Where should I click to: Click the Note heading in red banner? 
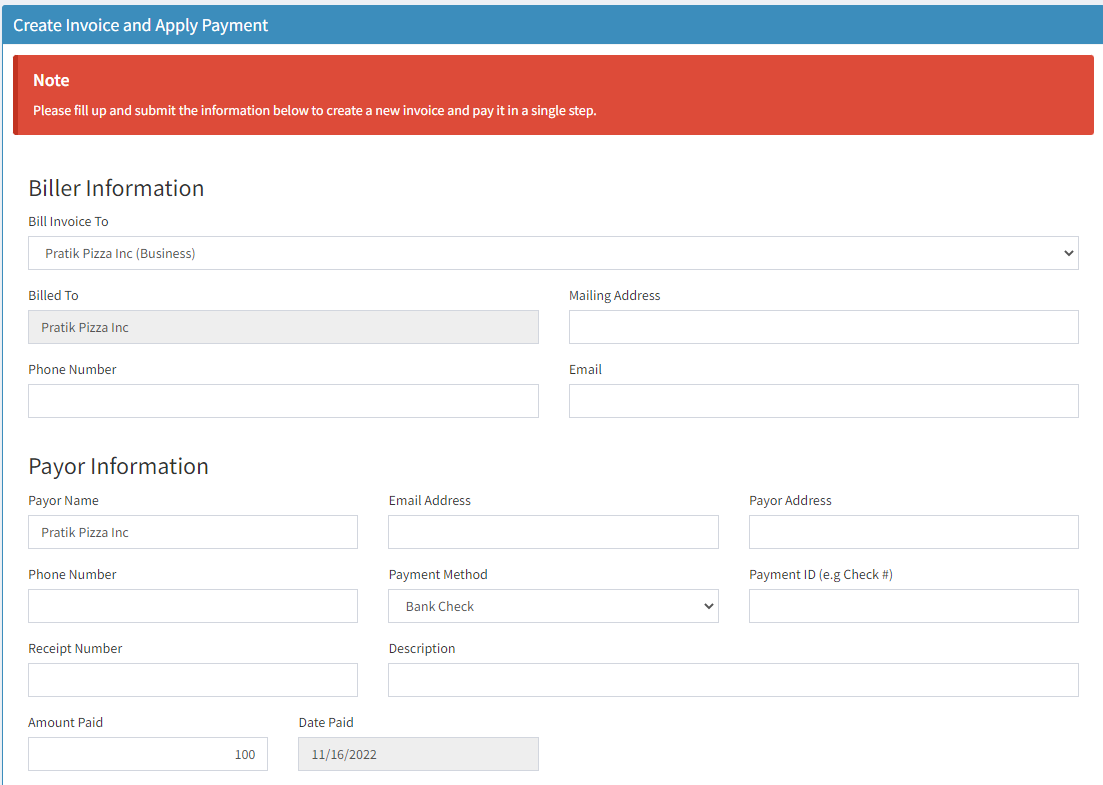point(51,80)
